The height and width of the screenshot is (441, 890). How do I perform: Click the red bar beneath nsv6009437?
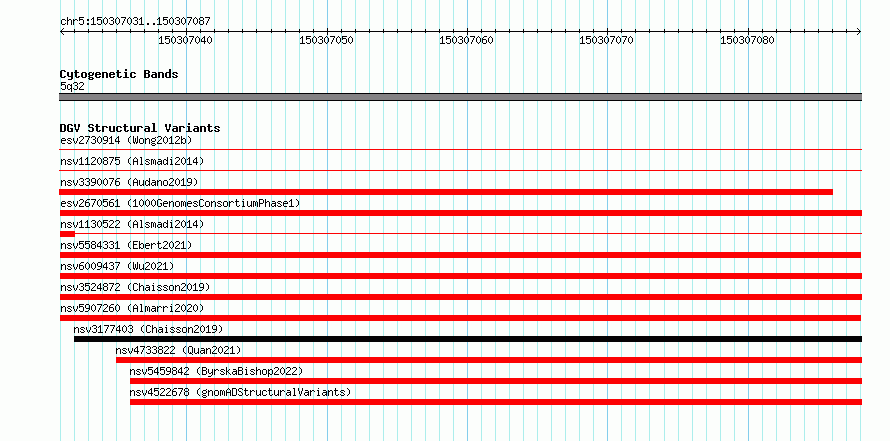460,276
